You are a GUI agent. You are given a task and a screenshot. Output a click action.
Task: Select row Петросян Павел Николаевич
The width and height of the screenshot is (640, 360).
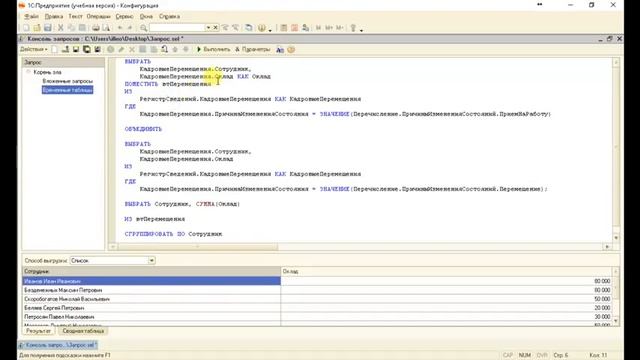click(151, 317)
